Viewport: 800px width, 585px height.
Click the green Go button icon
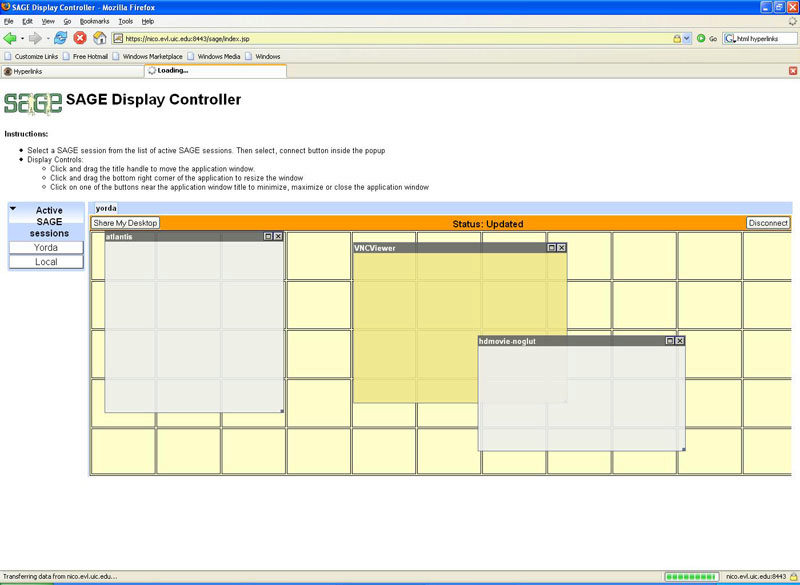pos(701,38)
